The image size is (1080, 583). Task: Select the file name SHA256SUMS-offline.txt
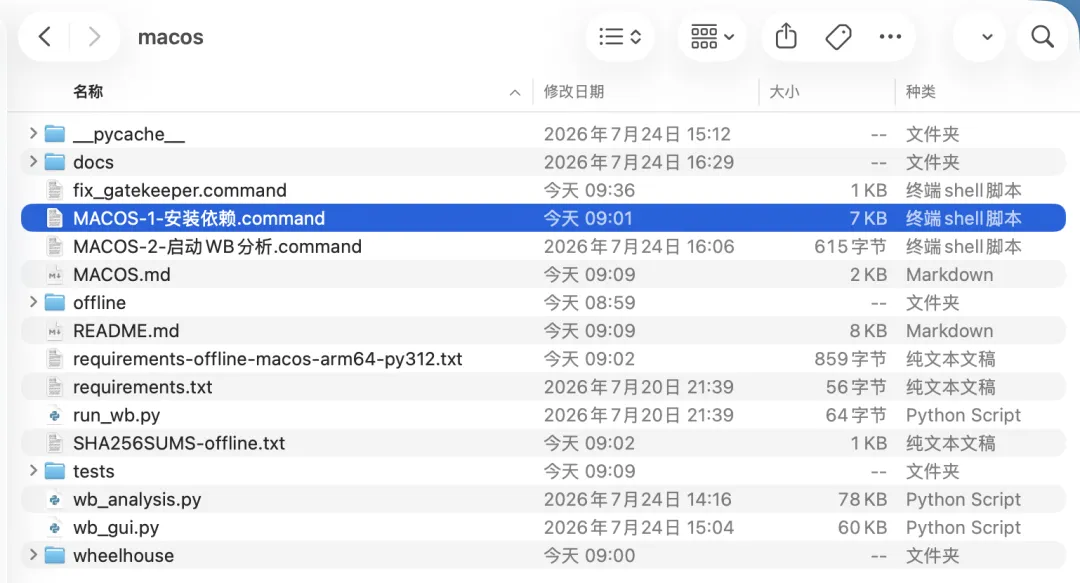pos(179,443)
